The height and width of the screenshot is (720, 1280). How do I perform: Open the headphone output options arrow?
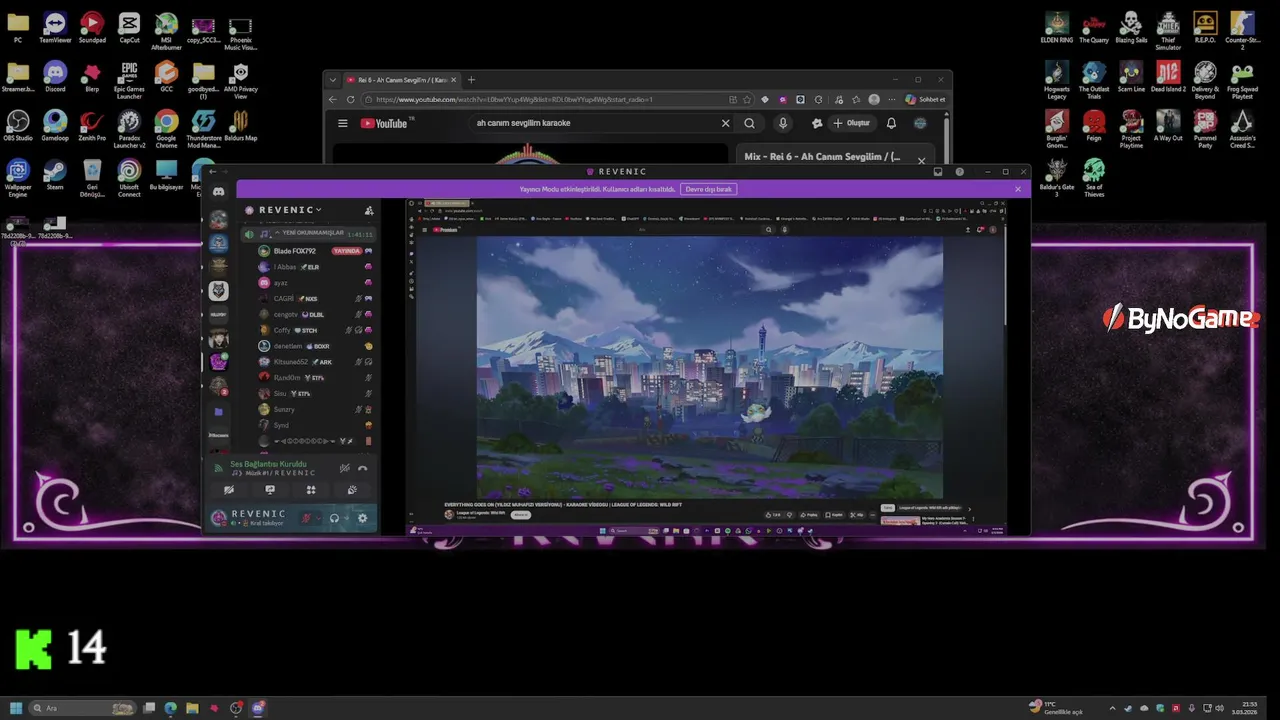[x=346, y=518]
